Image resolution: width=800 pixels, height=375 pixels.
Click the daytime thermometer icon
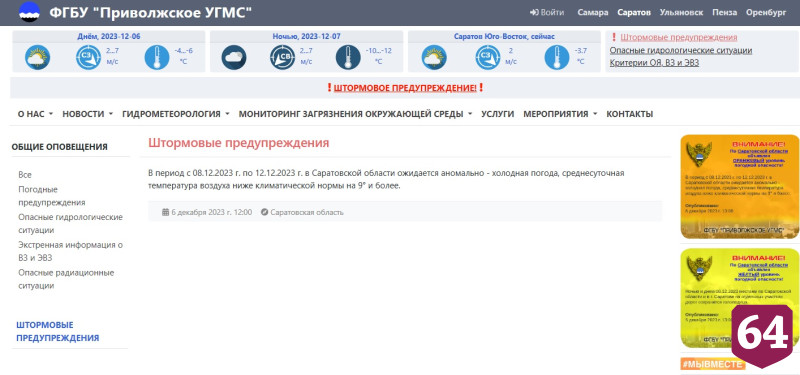coord(157,57)
